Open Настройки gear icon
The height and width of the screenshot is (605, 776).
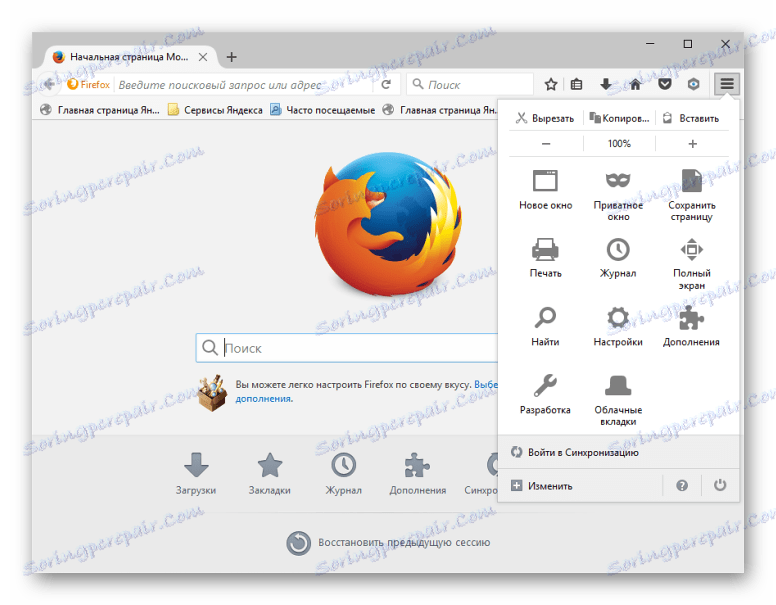click(x=618, y=326)
